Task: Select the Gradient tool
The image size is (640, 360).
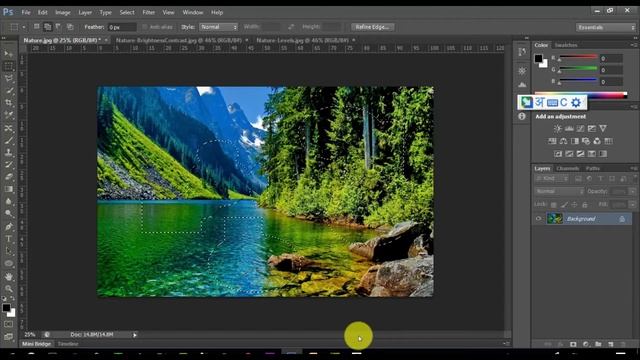Action: [x=8, y=189]
